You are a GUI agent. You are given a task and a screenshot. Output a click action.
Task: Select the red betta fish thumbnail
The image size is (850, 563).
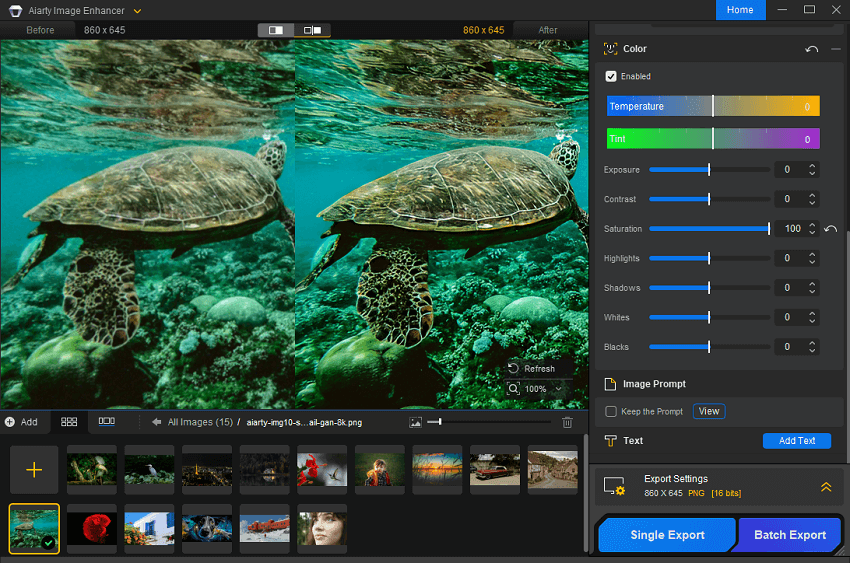tap(92, 528)
